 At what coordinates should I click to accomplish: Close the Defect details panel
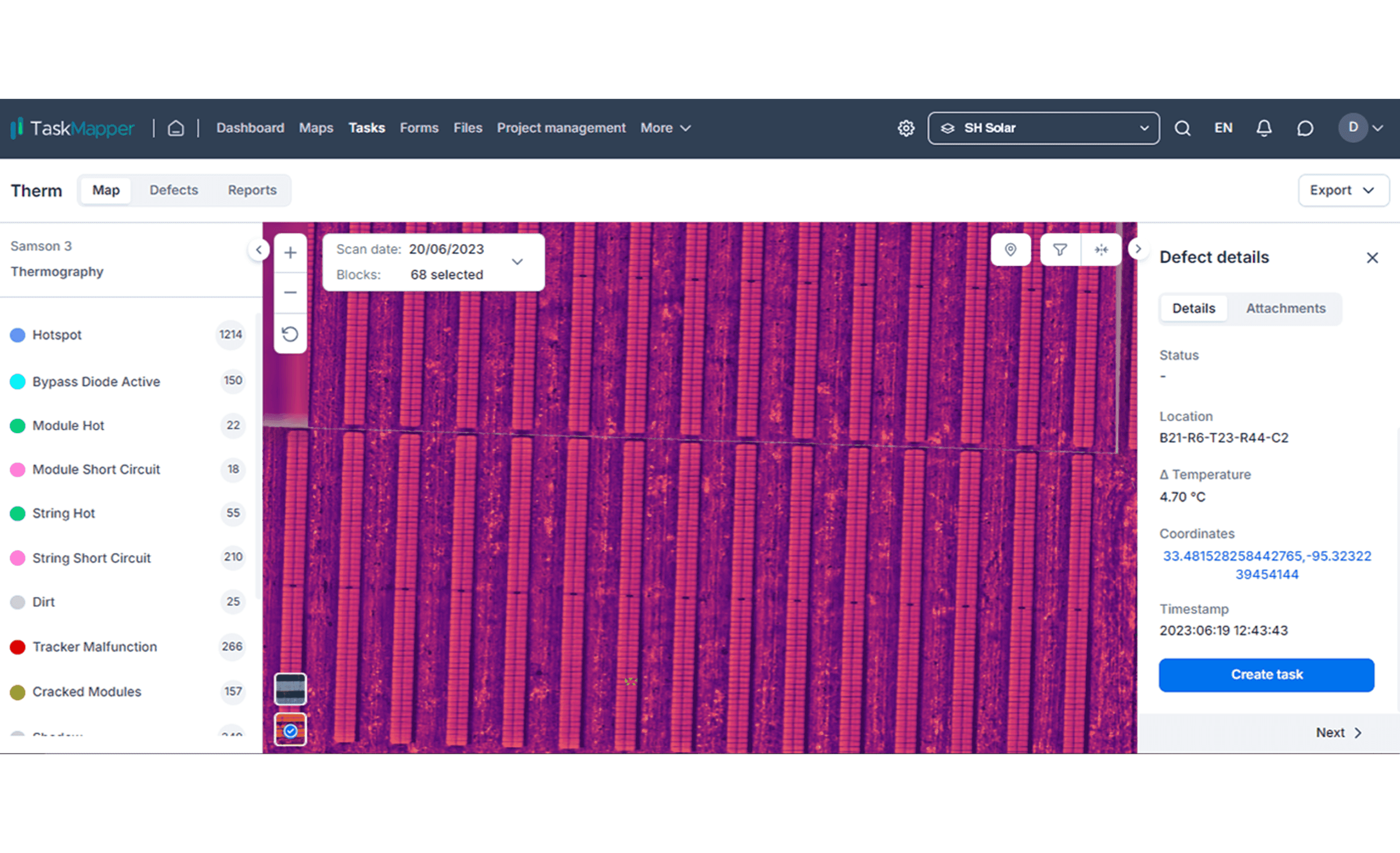(1372, 257)
